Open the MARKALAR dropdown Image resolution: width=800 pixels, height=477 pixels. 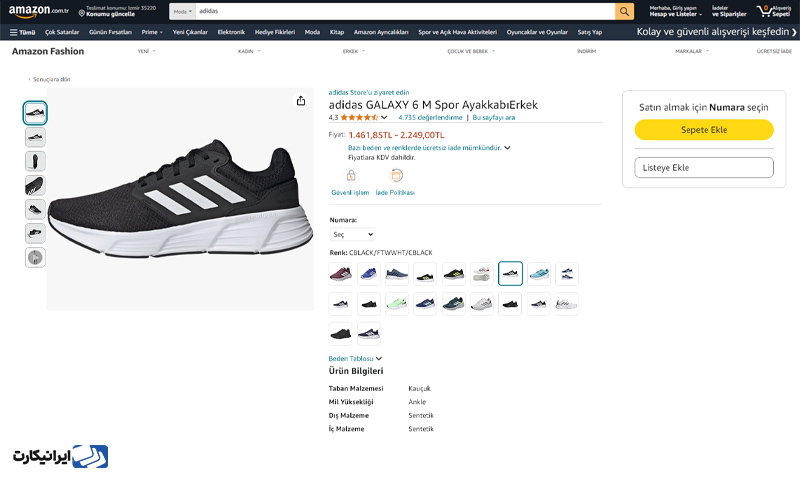(692, 51)
